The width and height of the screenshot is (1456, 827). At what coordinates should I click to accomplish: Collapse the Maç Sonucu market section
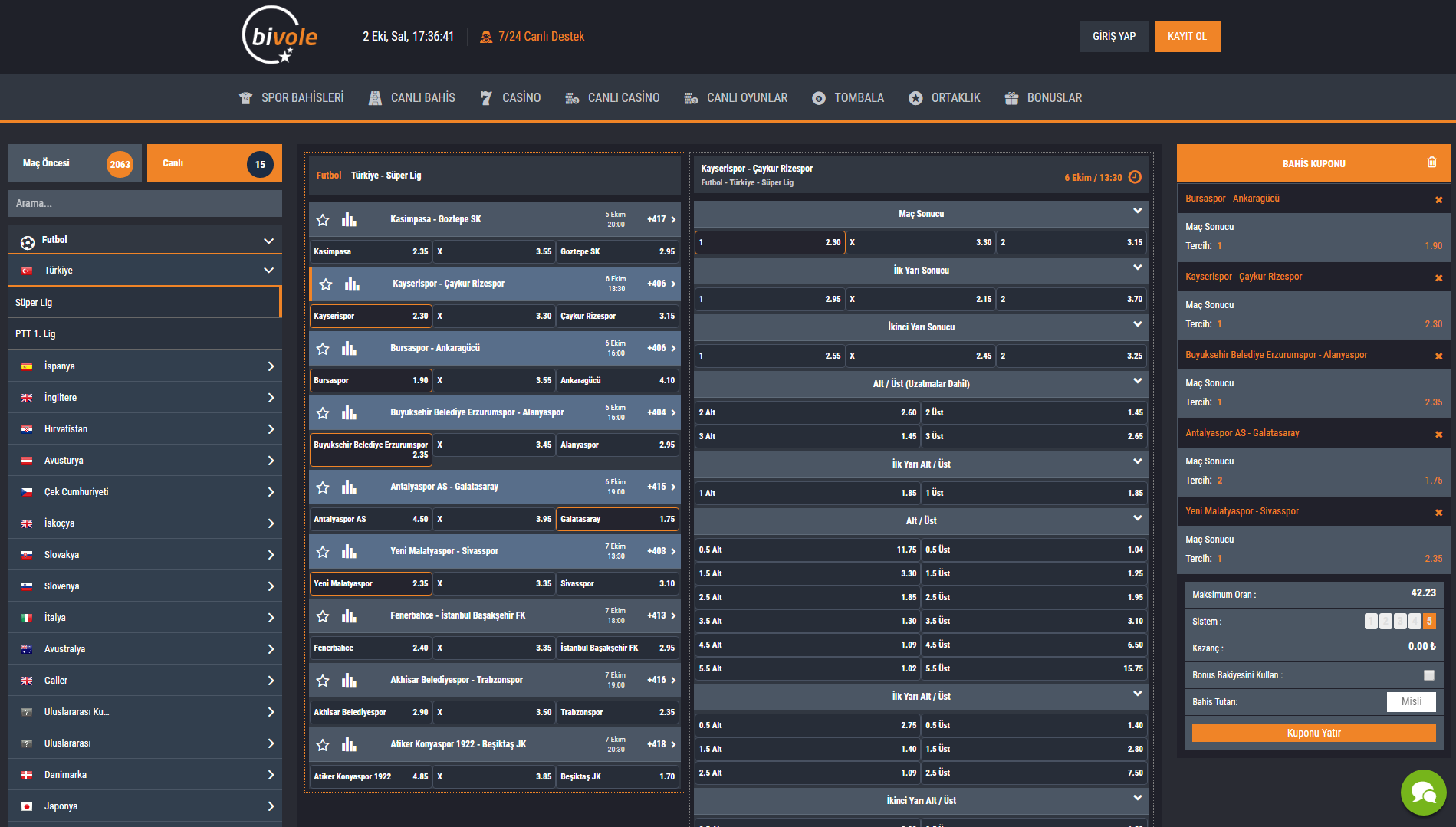1137,212
